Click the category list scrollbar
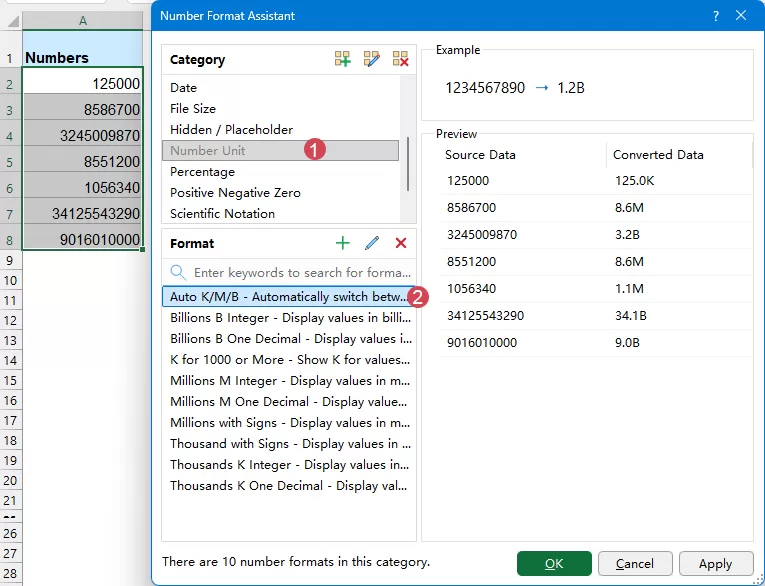The height and width of the screenshot is (586, 765). (408, 163)
